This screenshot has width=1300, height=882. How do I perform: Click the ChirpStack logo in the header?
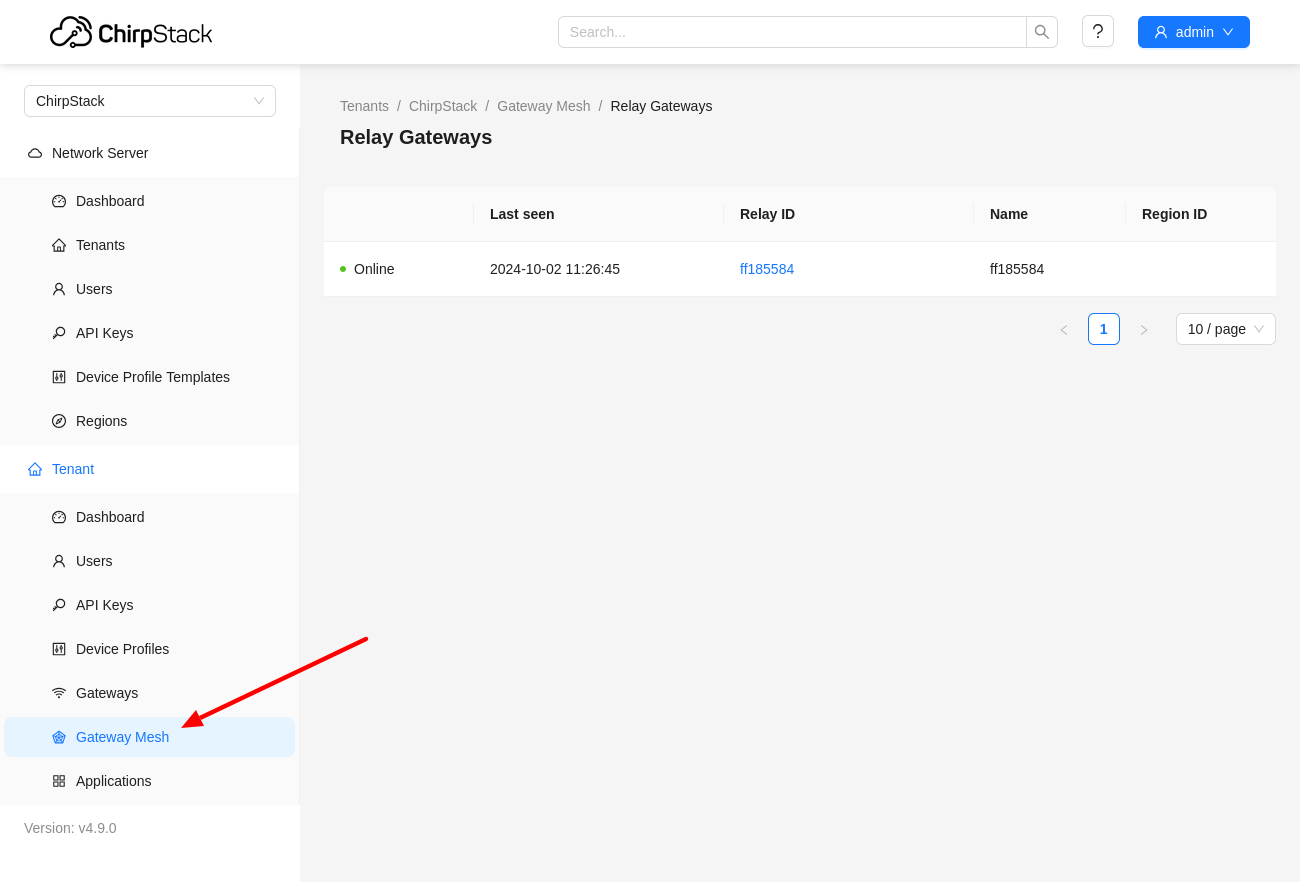(131, 32)
